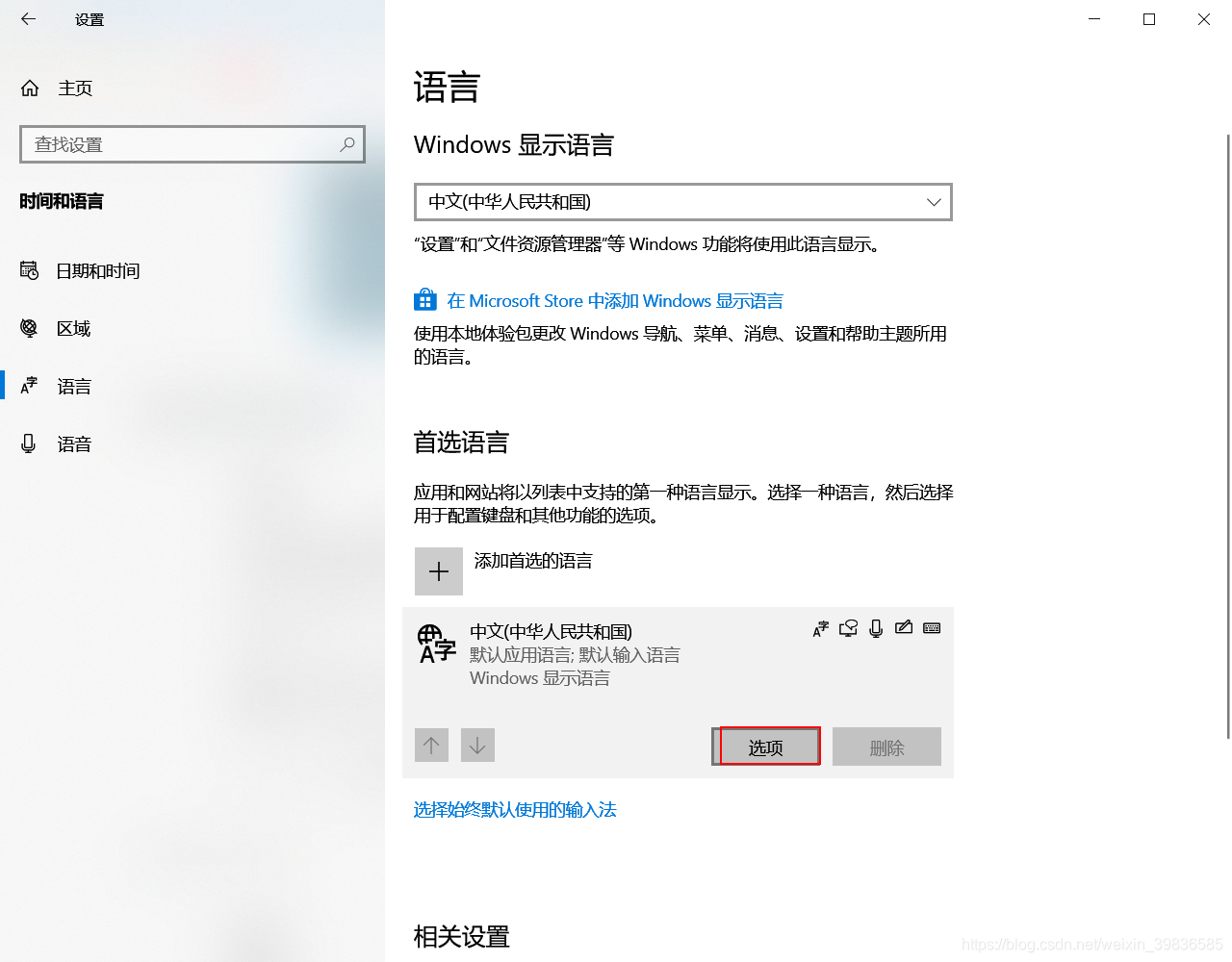1232x962 pixels.
Task: Click the plus button to add language
Action: (x=439, y=571)
